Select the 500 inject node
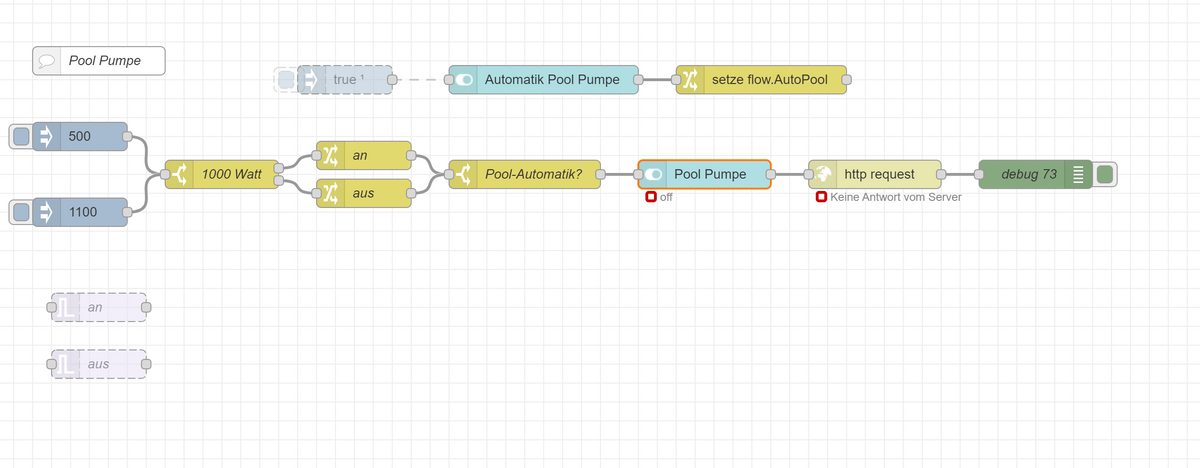The image size is (1200, 468). tap(80, 136)
